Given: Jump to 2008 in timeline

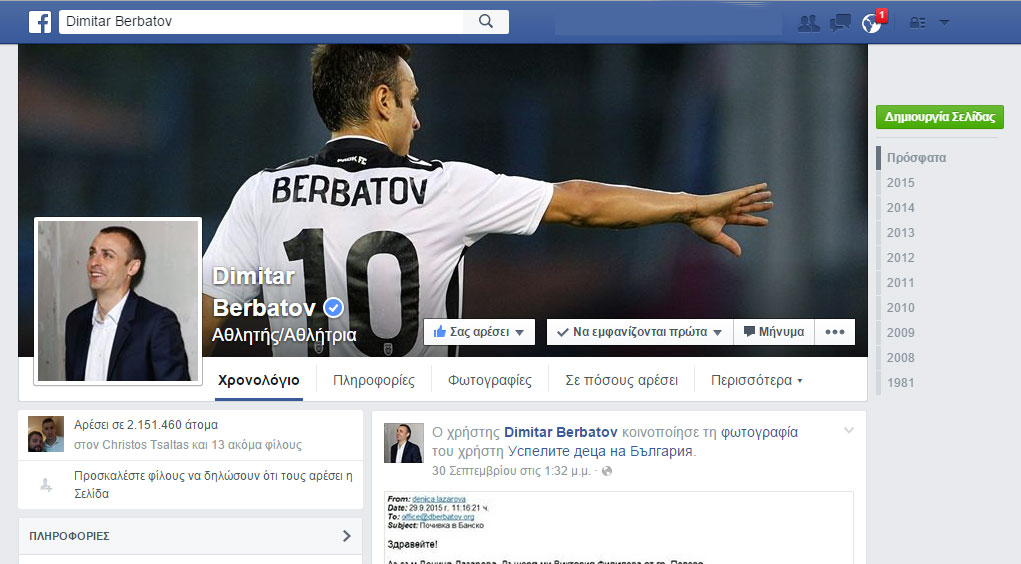Looking at the screenshot, I should tap(901, 358).
